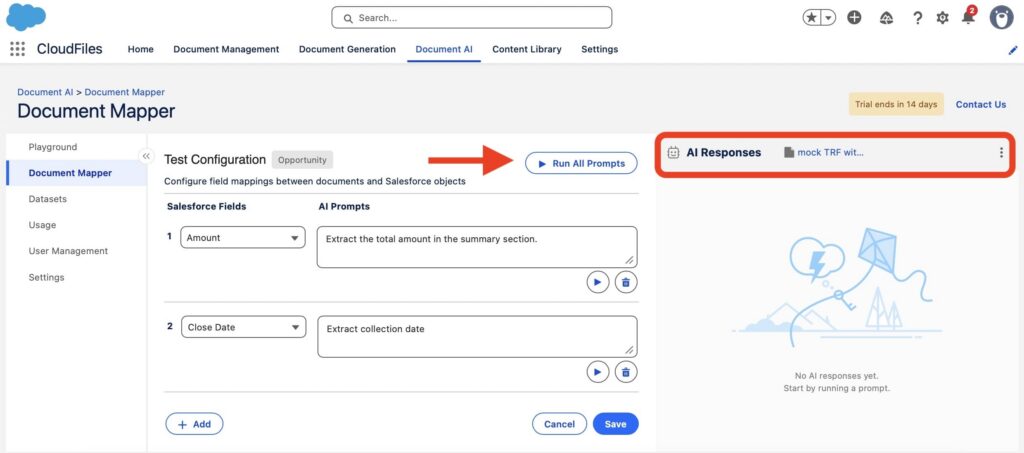The width and height of the screenshot is (1024, 453).
Task: Open User Management in the sidebar
Action: click(x=68, y=251)
